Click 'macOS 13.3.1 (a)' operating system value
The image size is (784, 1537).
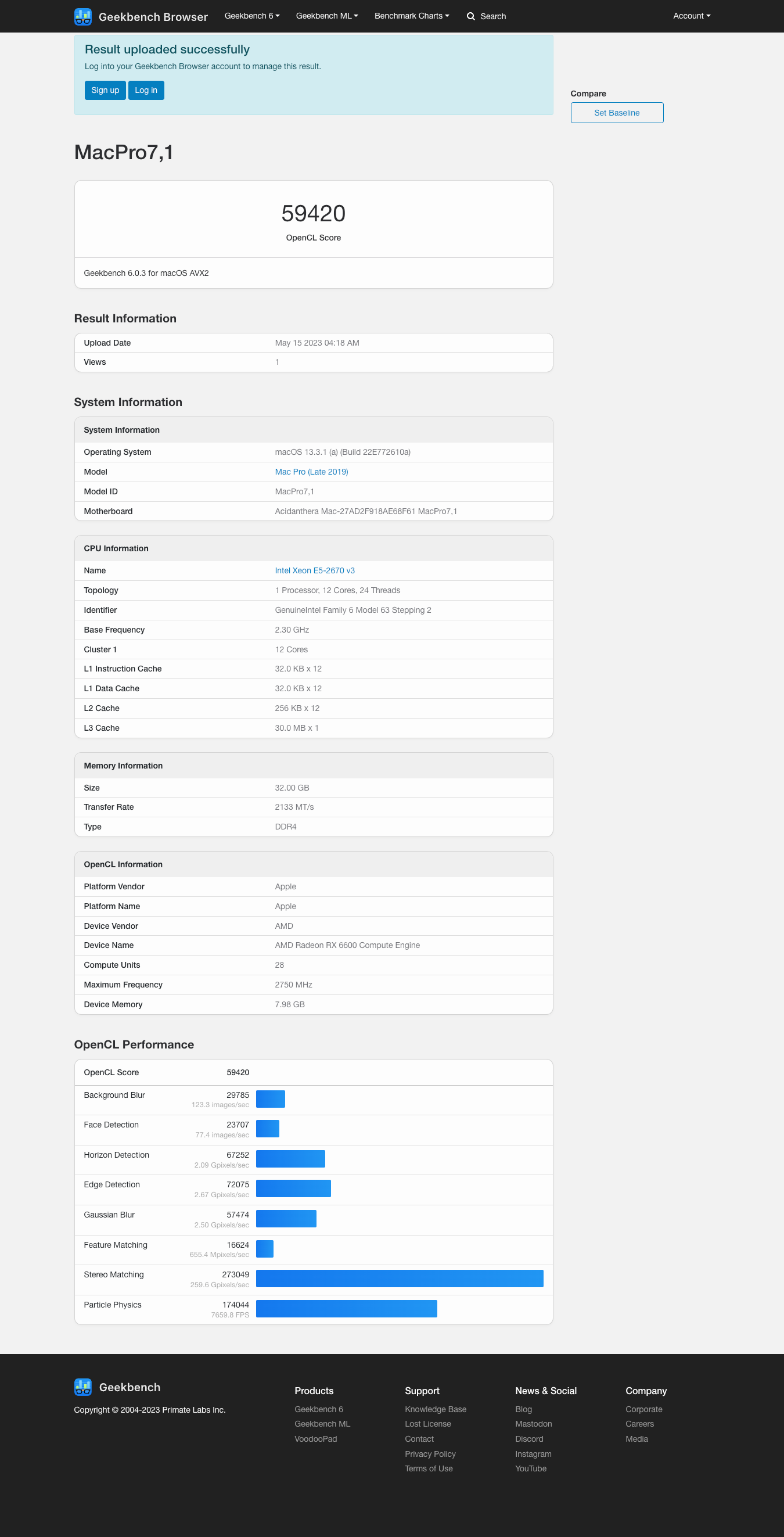pyautogui.click(x=343, y=453)
